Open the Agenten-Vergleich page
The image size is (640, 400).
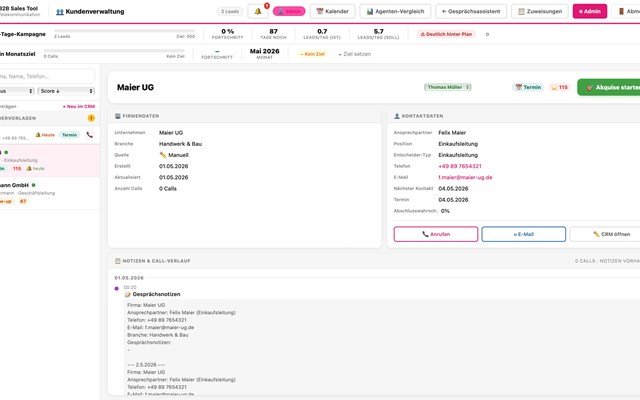coord(395,11)
